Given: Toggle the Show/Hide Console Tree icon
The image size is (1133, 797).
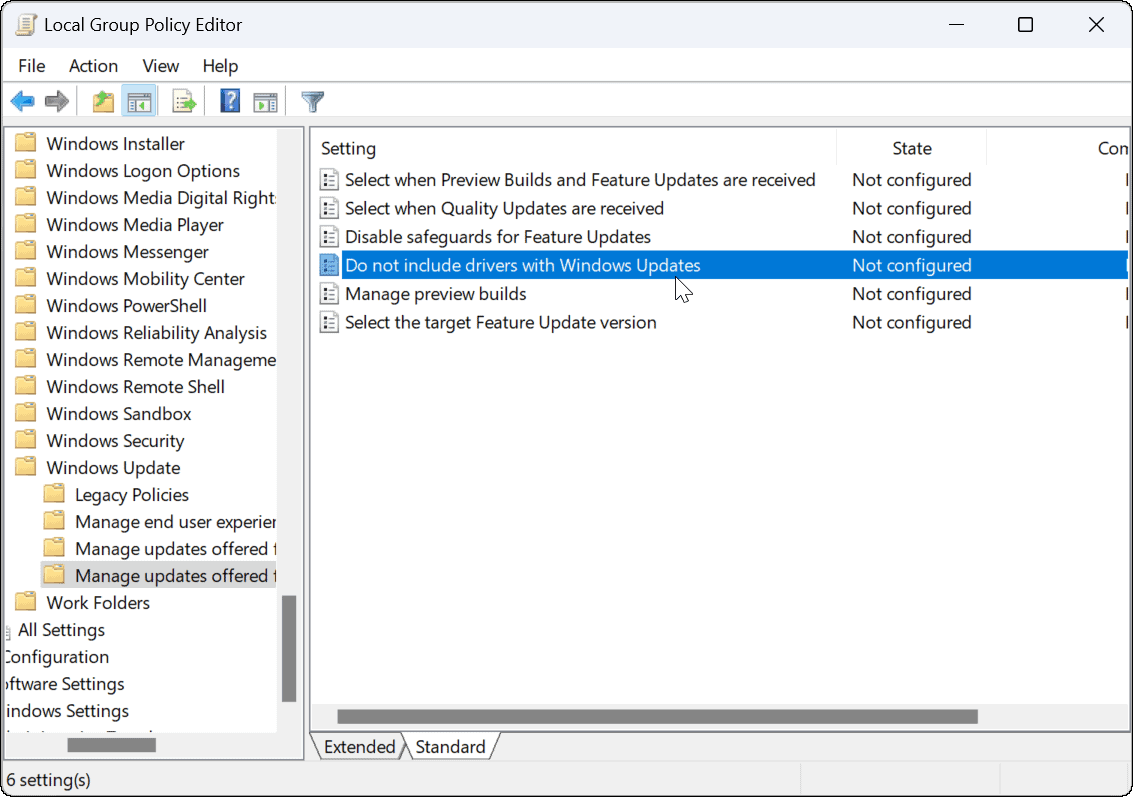Looking at the screenshot, I should coord(139,100).
